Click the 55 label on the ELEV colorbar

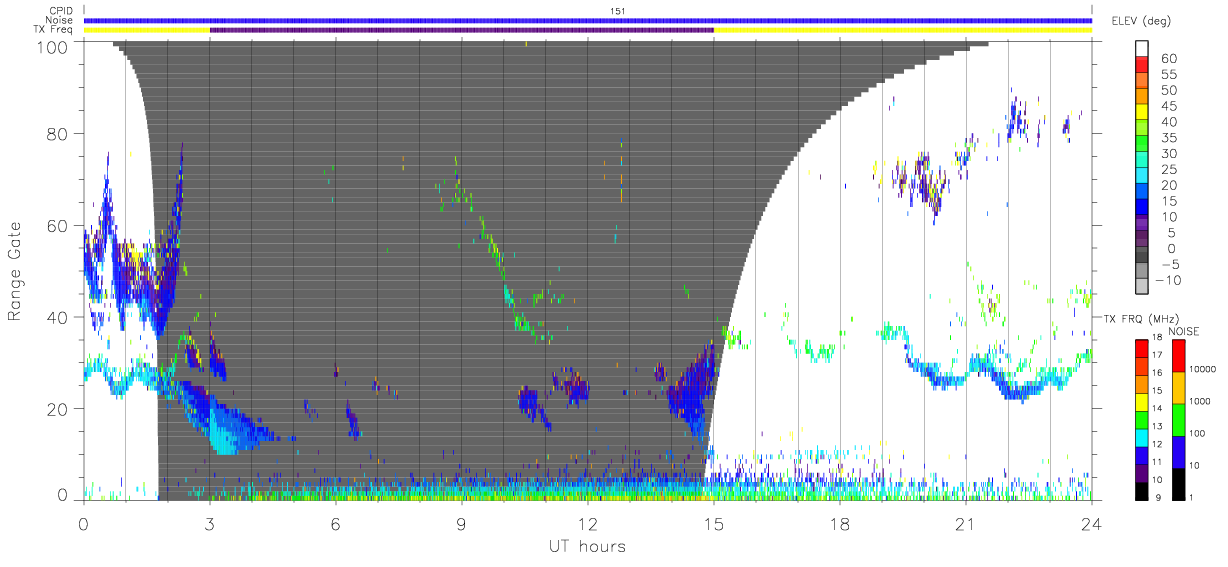pyautogui.click(x=1167, y=75)
